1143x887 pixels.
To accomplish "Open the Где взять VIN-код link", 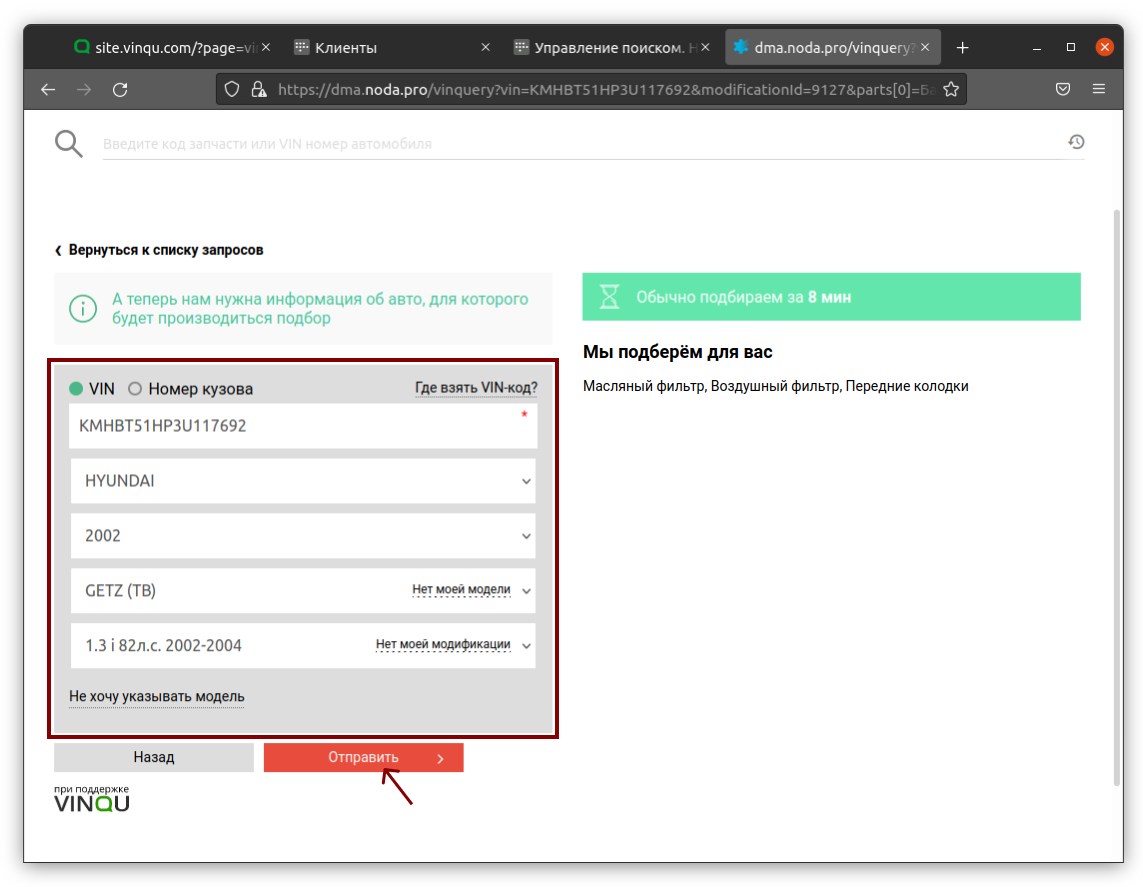I will pos(476,388).
